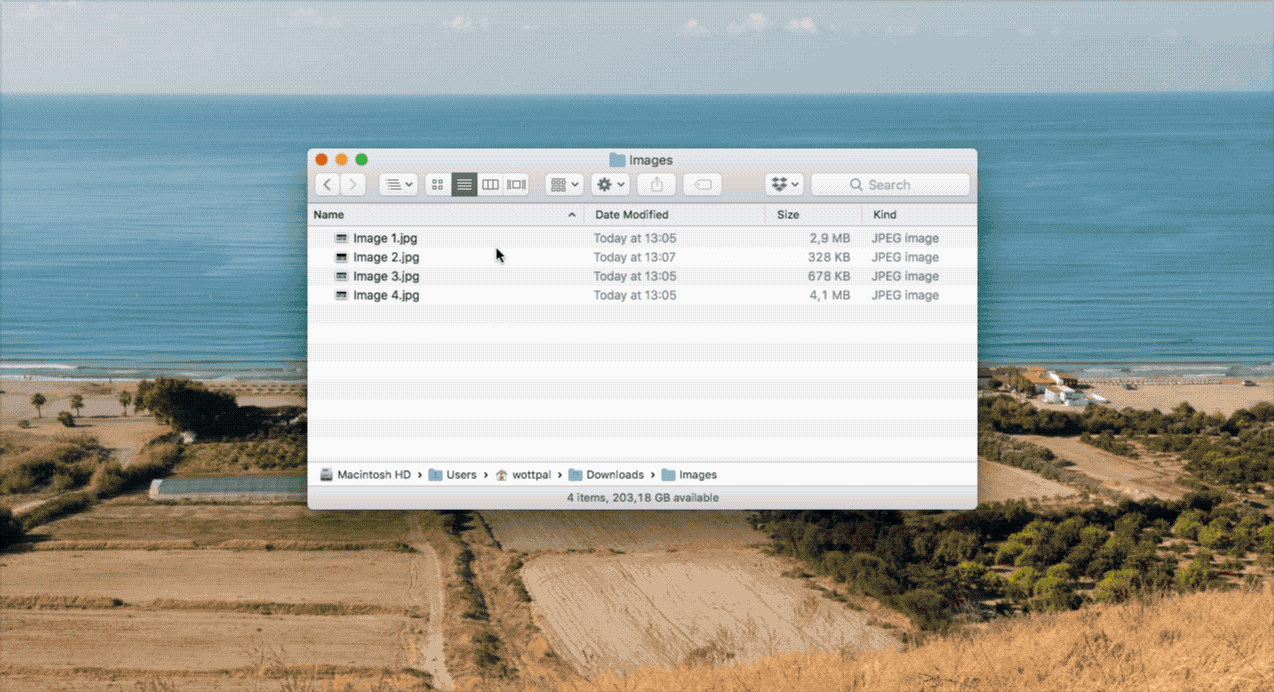Click the Edit Tags button
The width and height of the screenshot is (1274, 692).
pos(702,185)
